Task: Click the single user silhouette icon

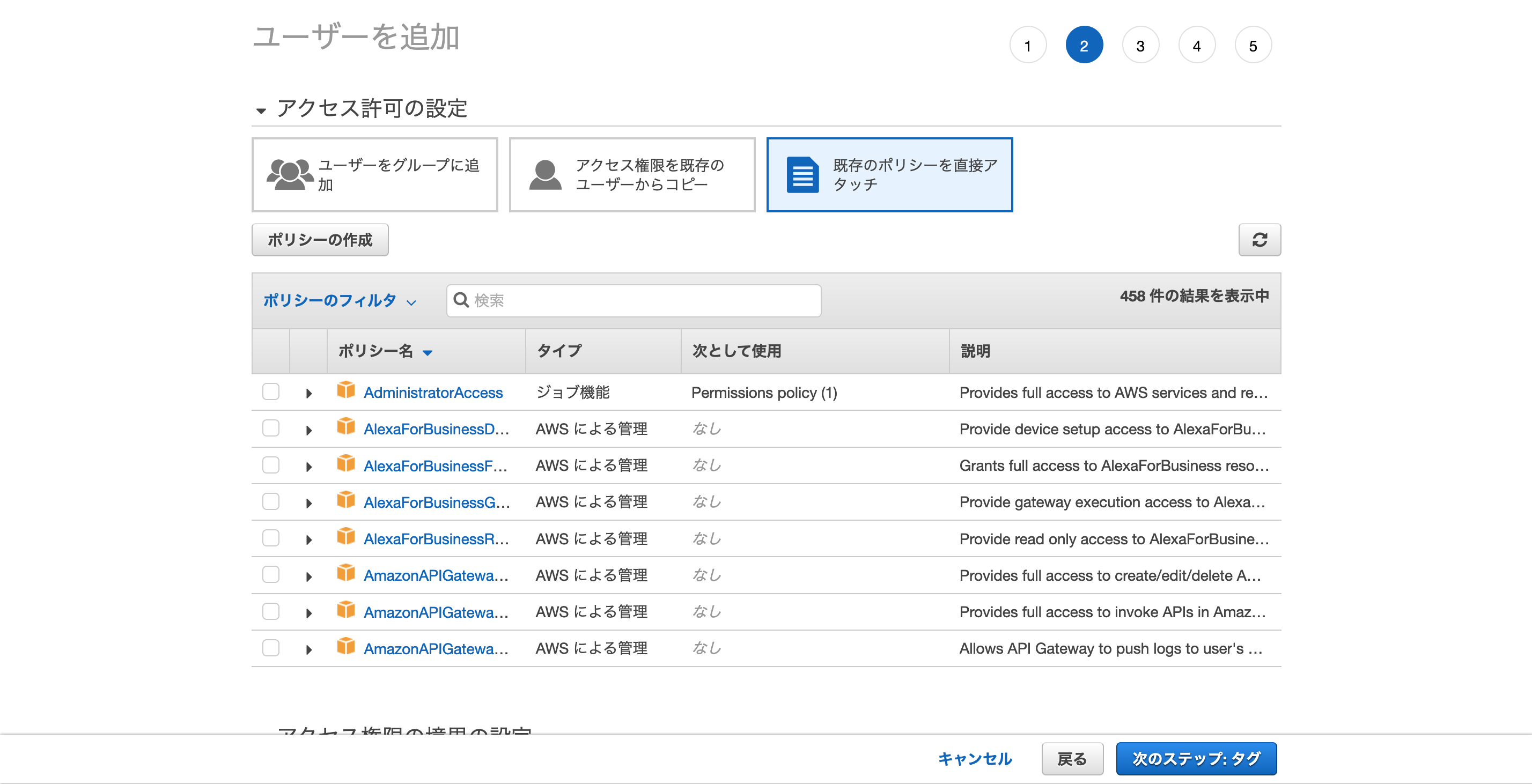Action: pyautogui.click(x=545, y=174)
